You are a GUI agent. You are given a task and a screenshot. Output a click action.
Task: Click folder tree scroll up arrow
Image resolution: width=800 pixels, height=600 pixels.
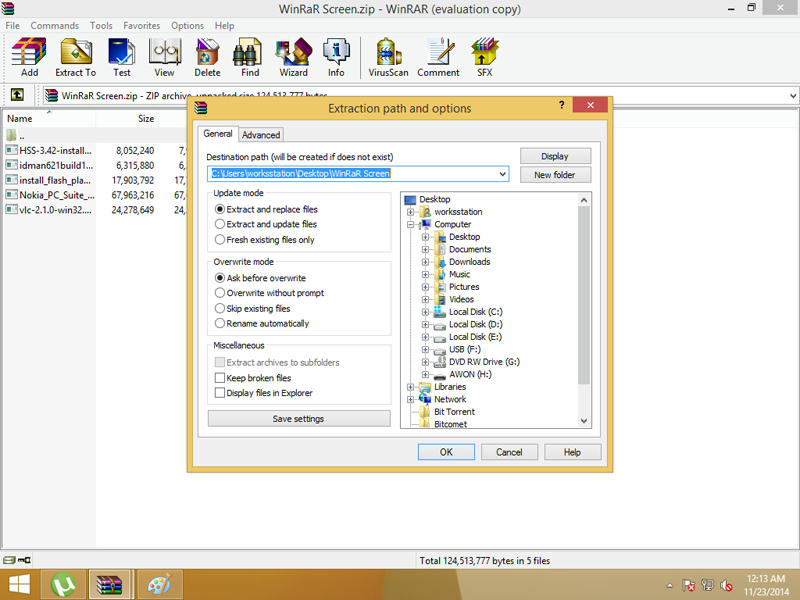tap(584, 200)
